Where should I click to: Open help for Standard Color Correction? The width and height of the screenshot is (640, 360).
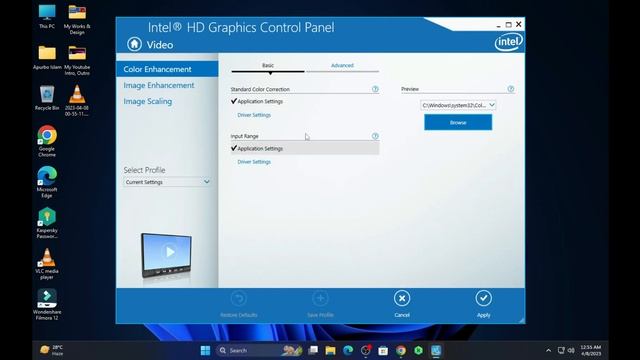(x=375, y=89)
